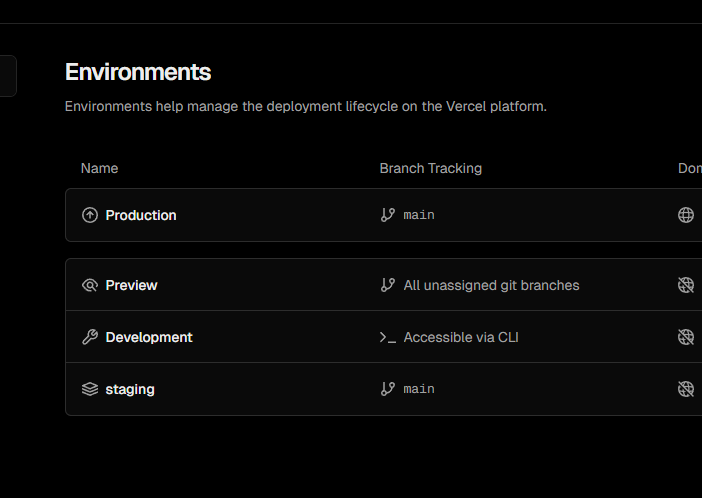Click the Preview eye icon

click(90, 285)
